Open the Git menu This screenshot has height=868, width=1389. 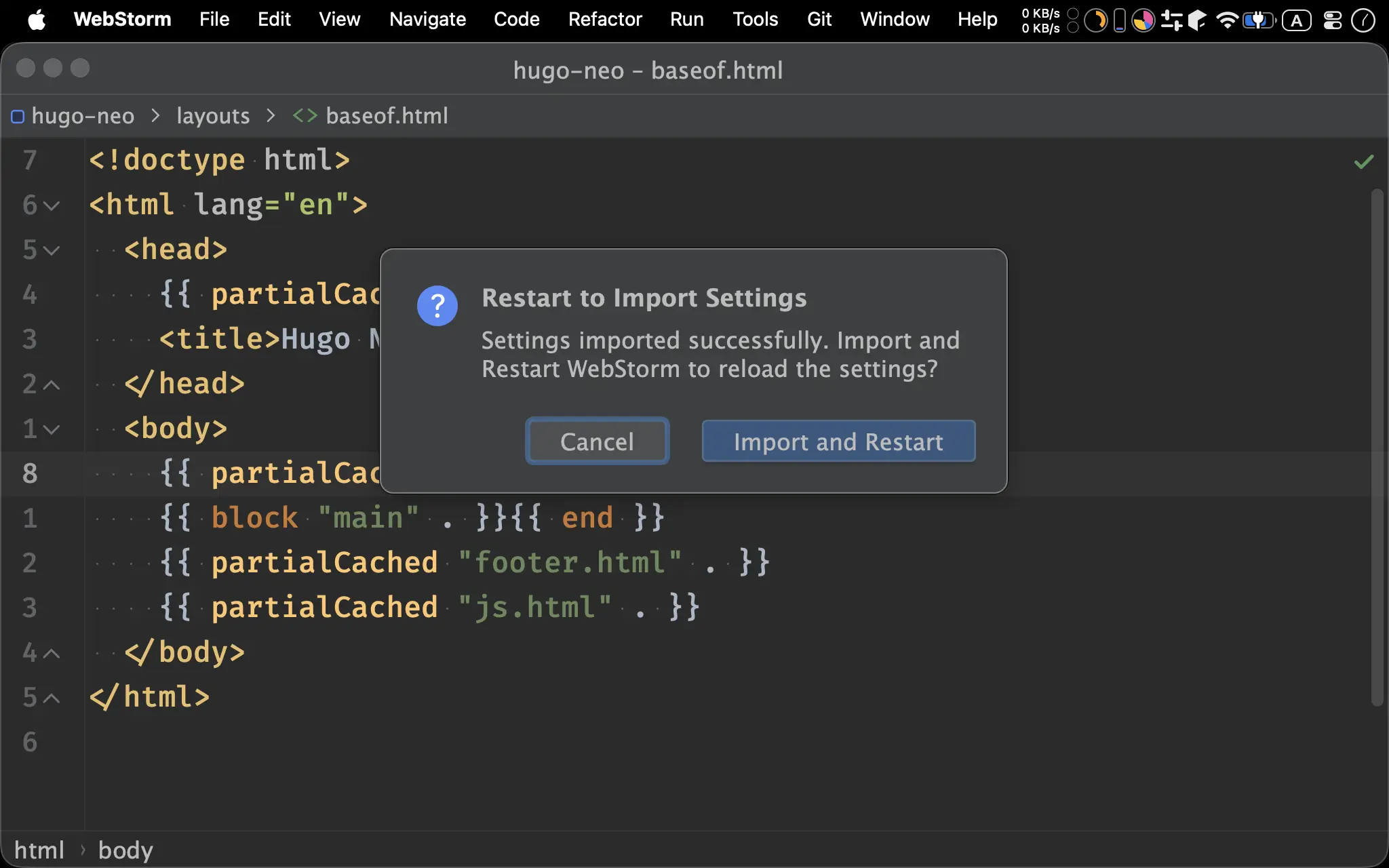819,19
